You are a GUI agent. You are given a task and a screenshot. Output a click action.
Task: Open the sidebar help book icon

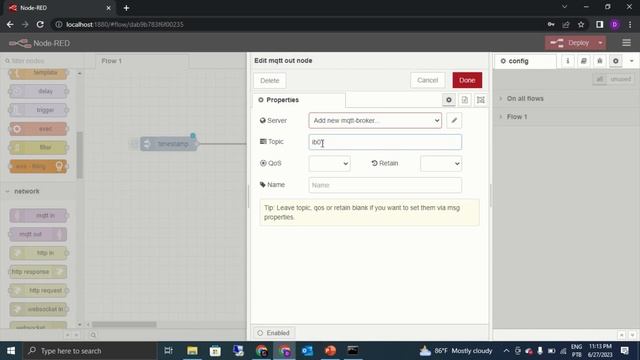[x=583, y=61]
